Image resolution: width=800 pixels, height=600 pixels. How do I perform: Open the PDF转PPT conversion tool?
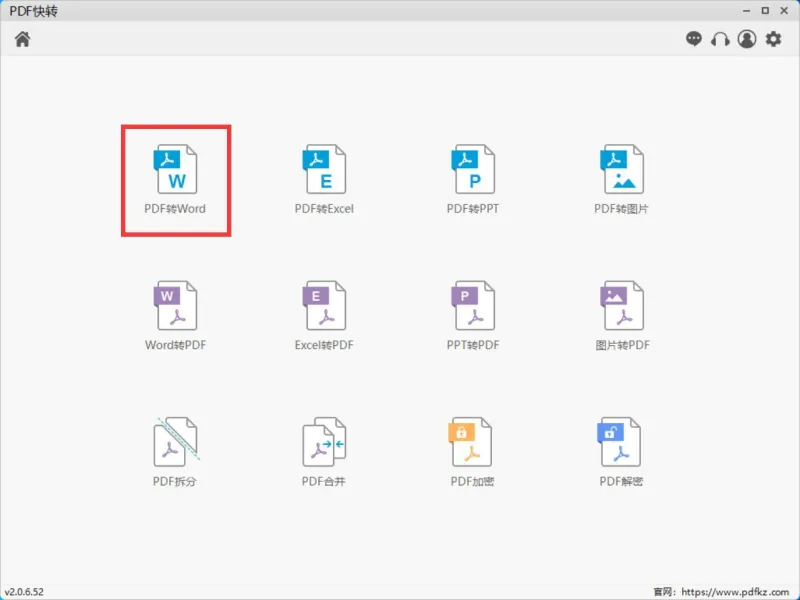coord(473,179)
